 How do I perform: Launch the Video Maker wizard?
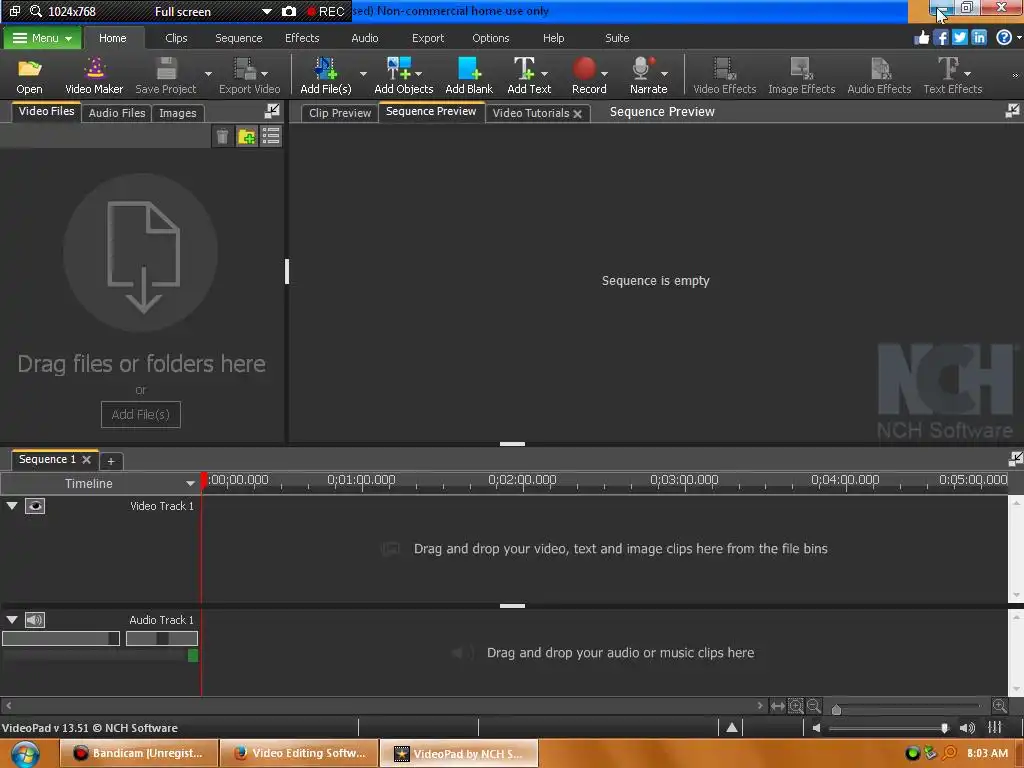(94, 76)
